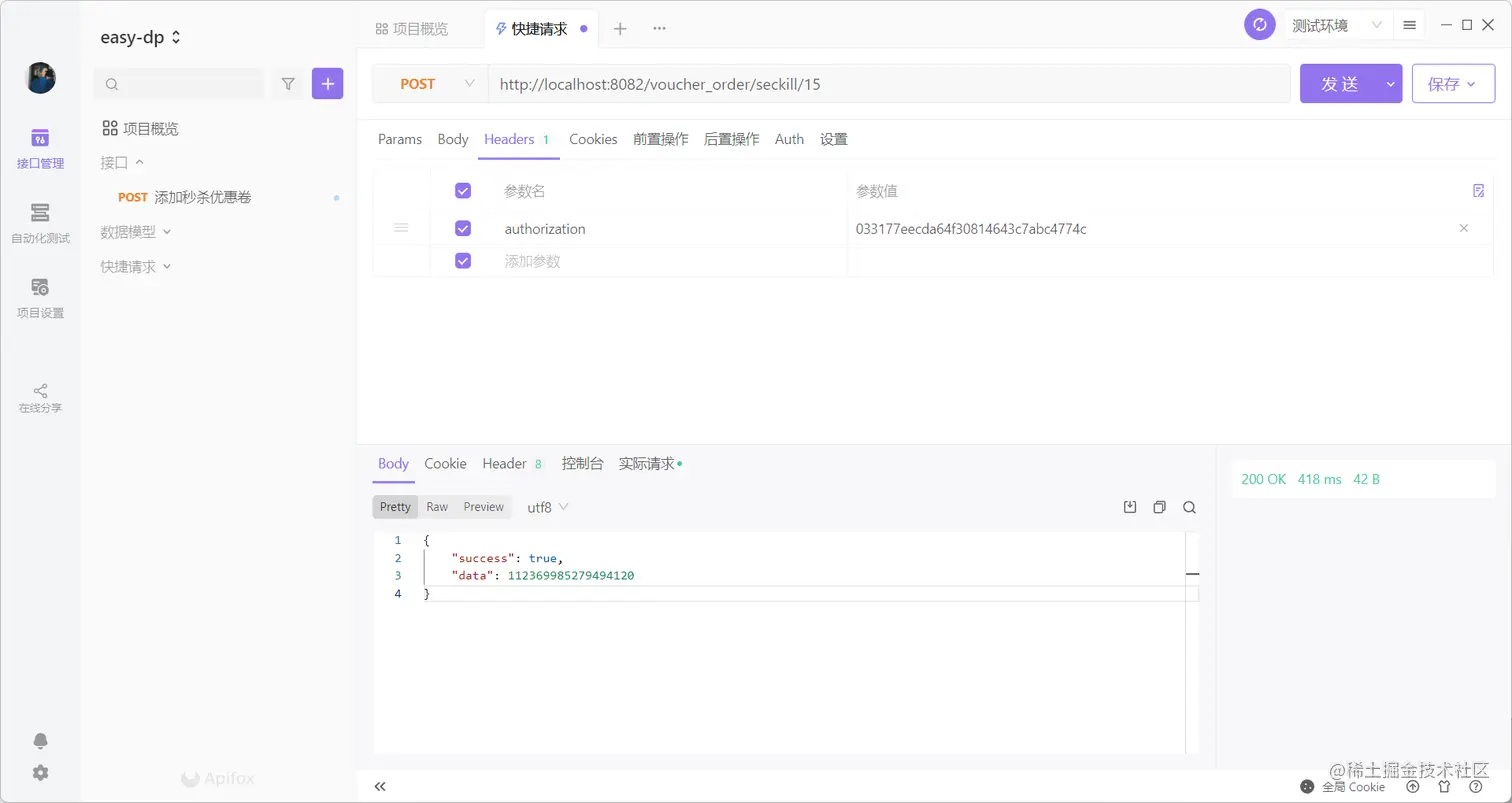Uncheck the authorization header row

point(462,227)
